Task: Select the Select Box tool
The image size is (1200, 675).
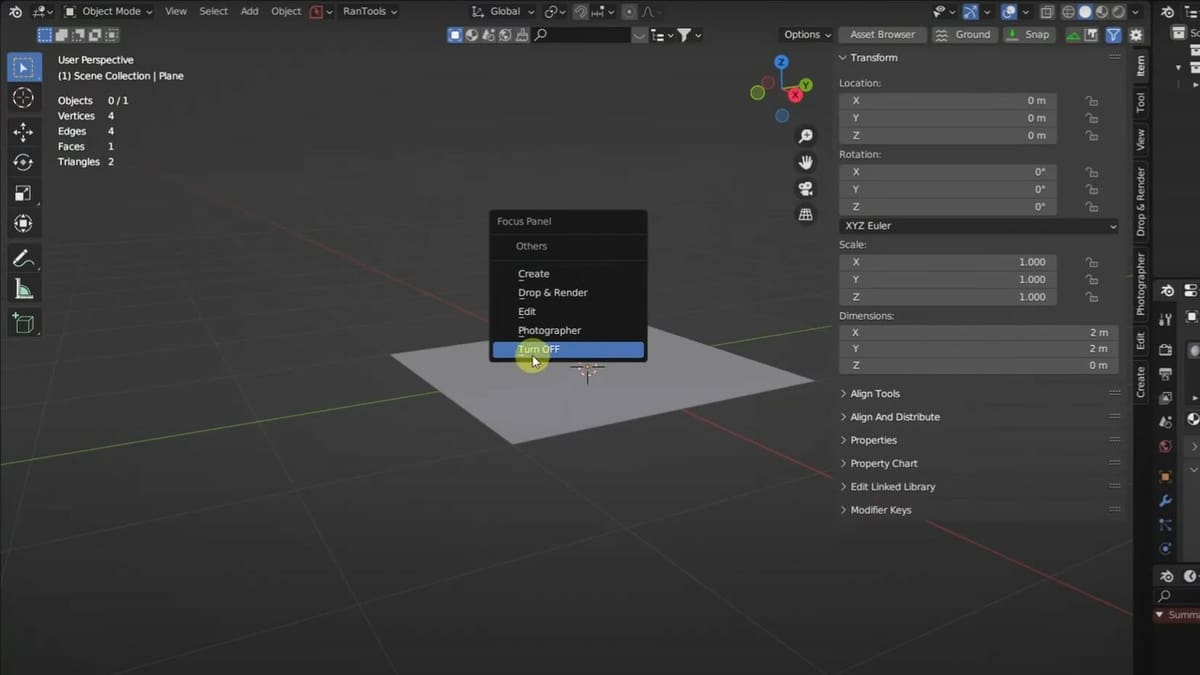Action: click(23, 67)
